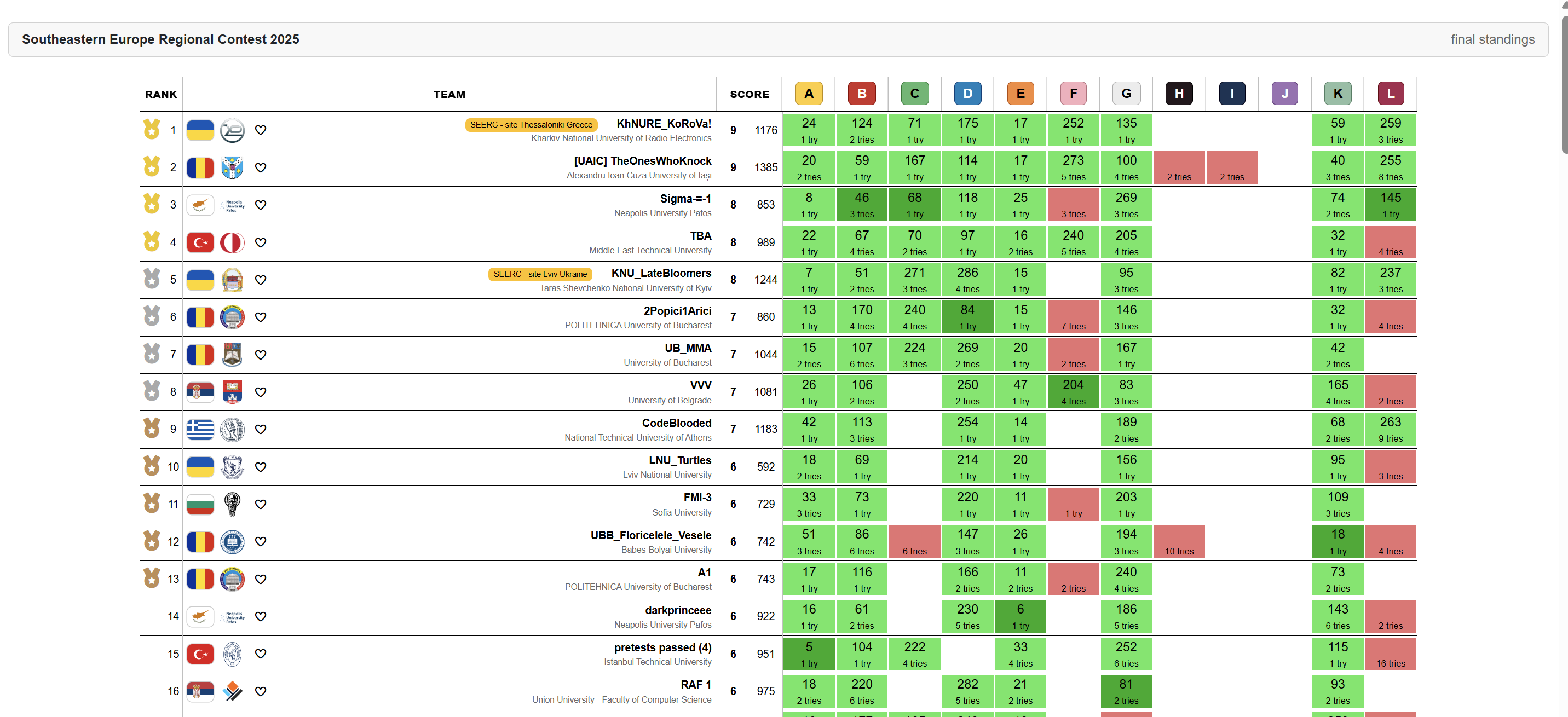Toggle favorite heart for darkprinceee
1568x717 pixels.
tap(261, 617)
